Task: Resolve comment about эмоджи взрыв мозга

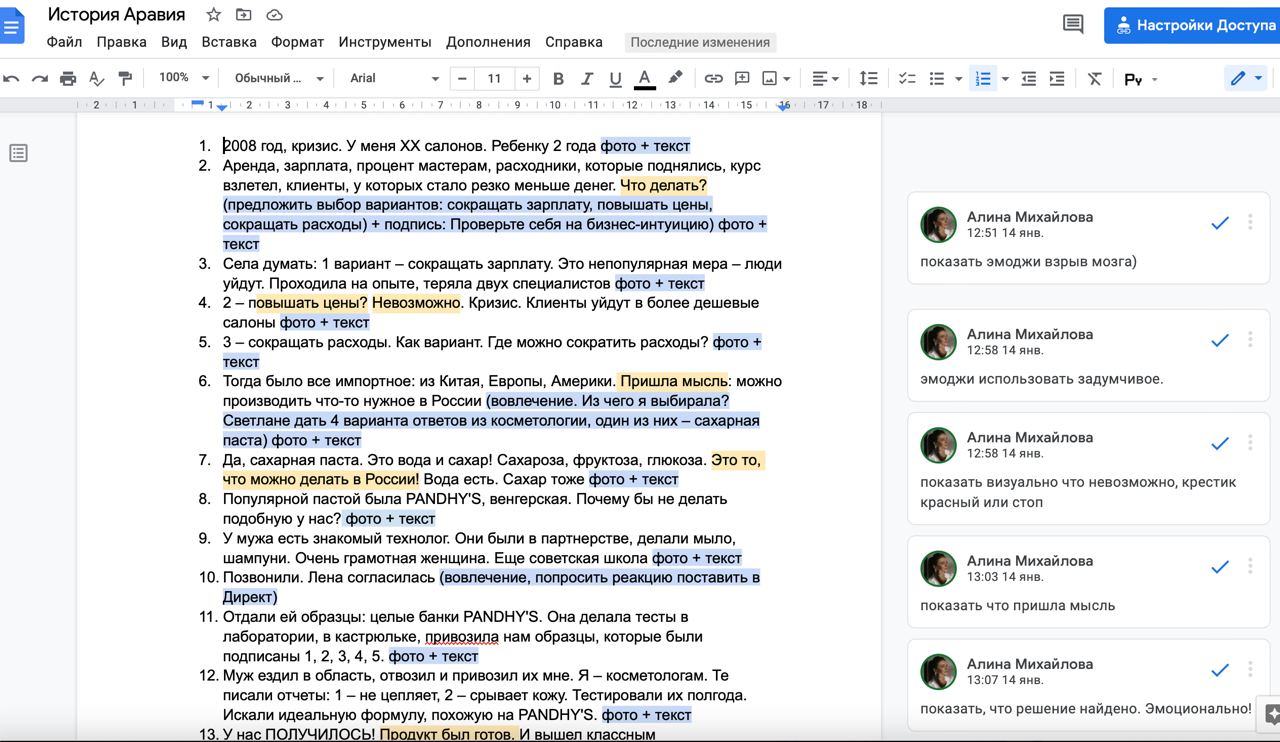Action: [x=1219, y=223]
